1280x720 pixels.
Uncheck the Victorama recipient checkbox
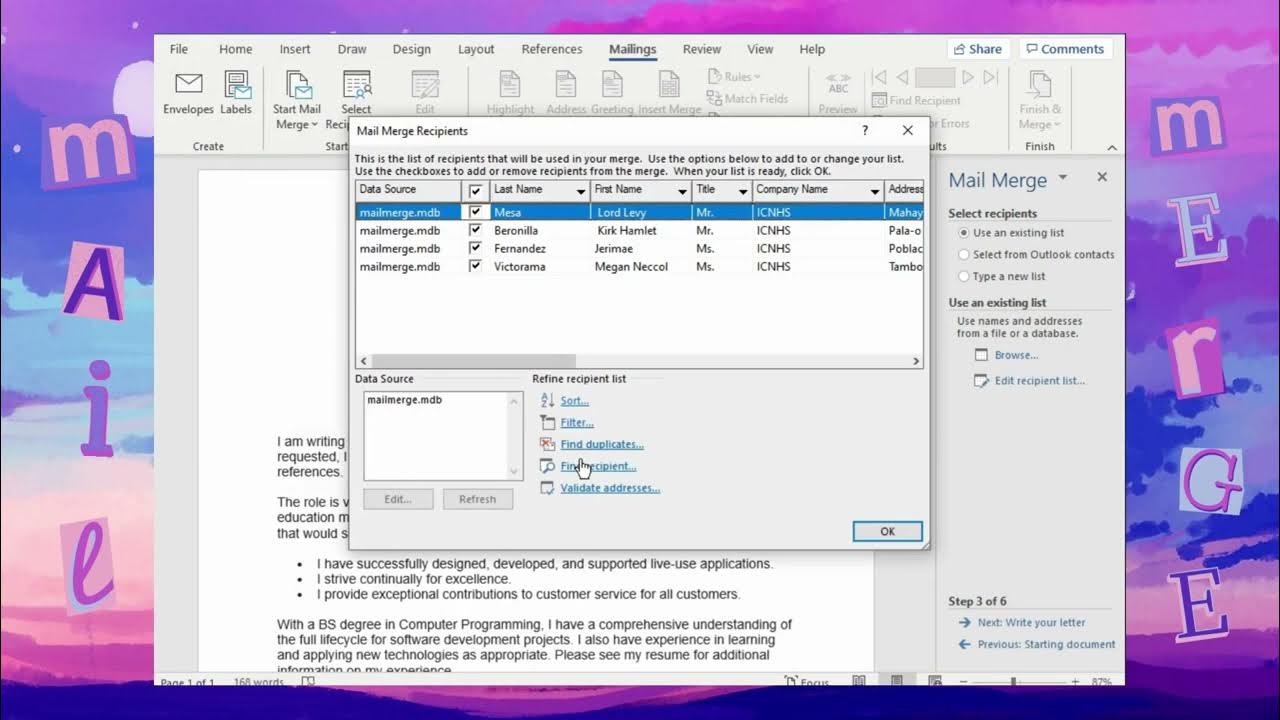tap(476, 266)
